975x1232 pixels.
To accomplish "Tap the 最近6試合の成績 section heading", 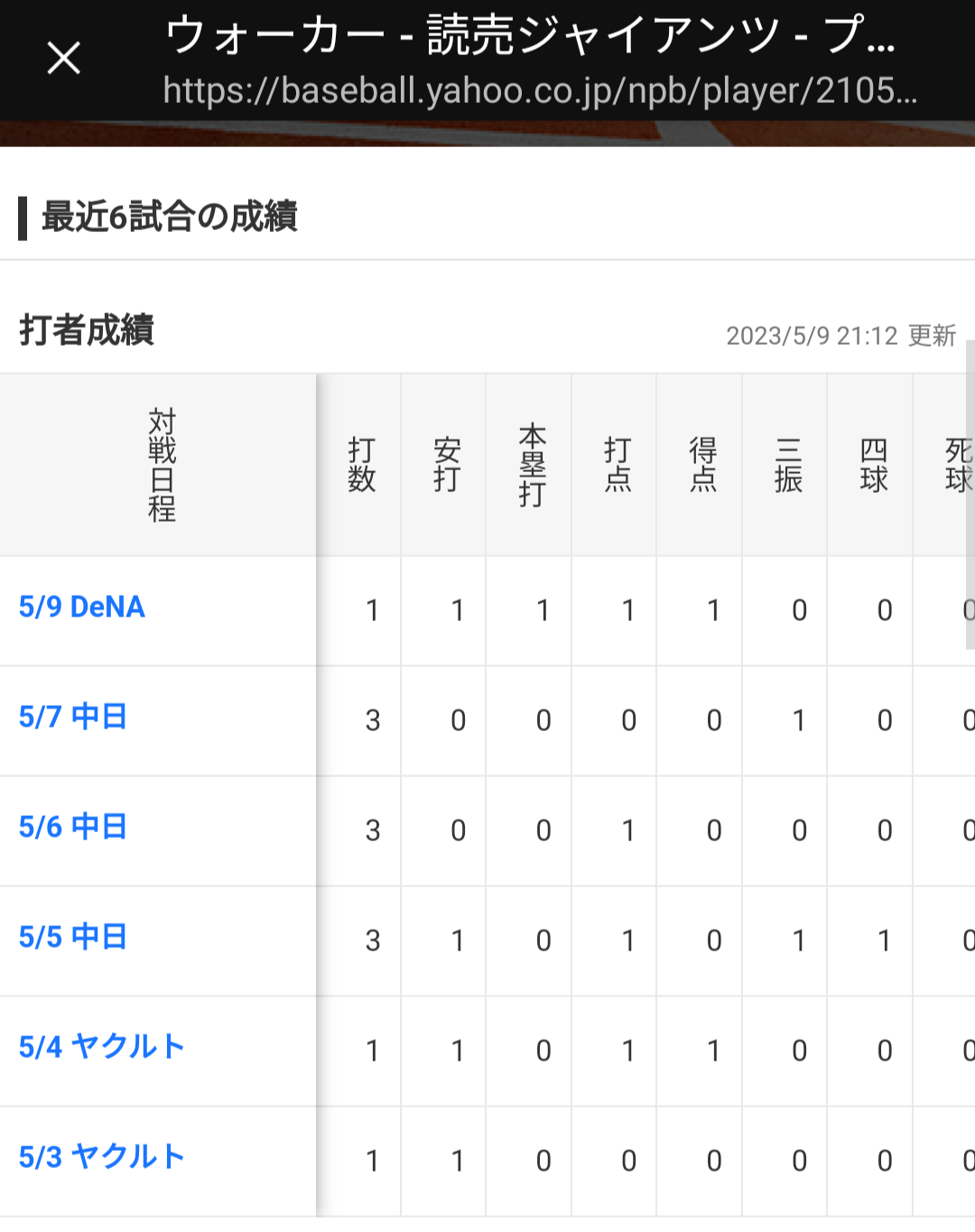I will (x=170, y=218).
